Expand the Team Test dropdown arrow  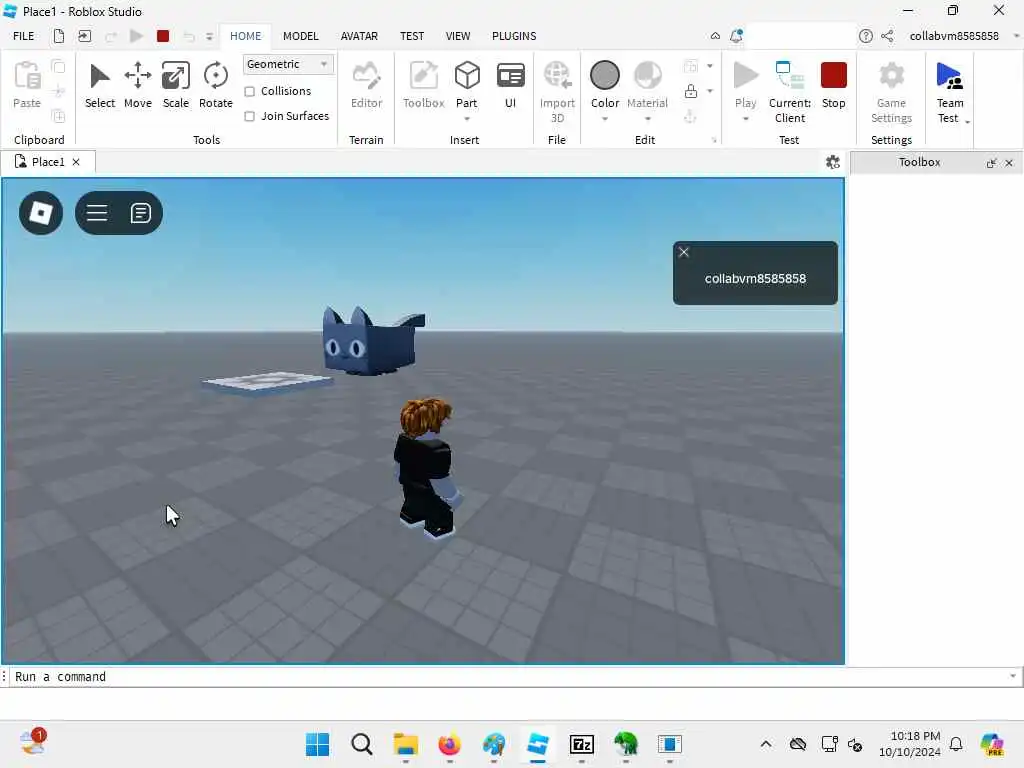(x=967, y=121)
